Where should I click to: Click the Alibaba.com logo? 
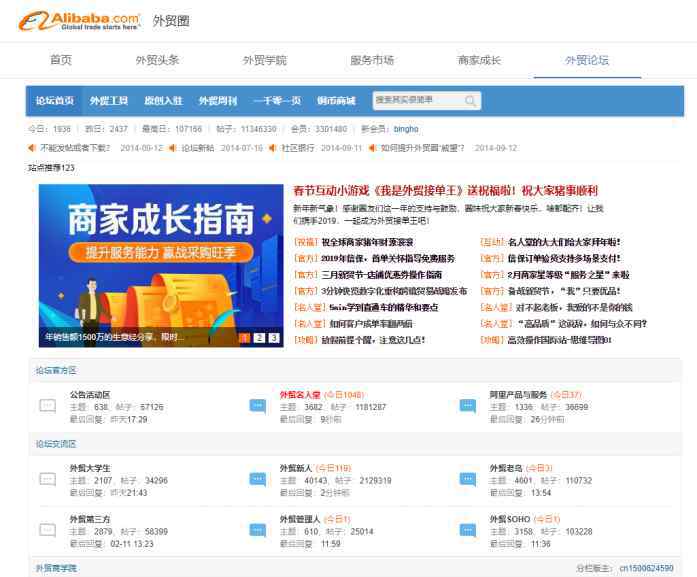pyautogui.click(x=80, y=21)
